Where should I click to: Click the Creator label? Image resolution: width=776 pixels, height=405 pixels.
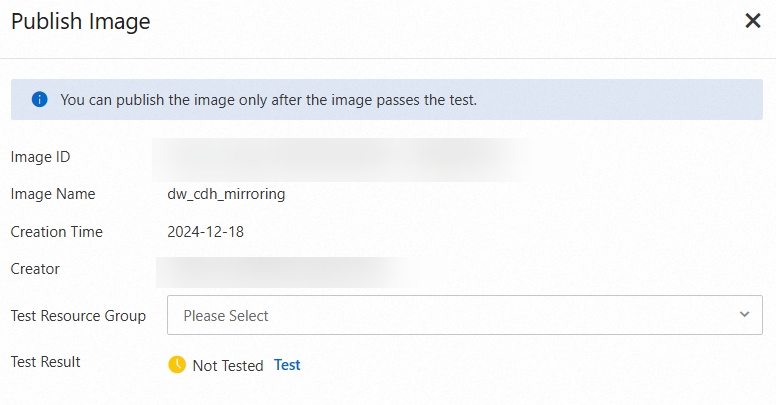35,269
